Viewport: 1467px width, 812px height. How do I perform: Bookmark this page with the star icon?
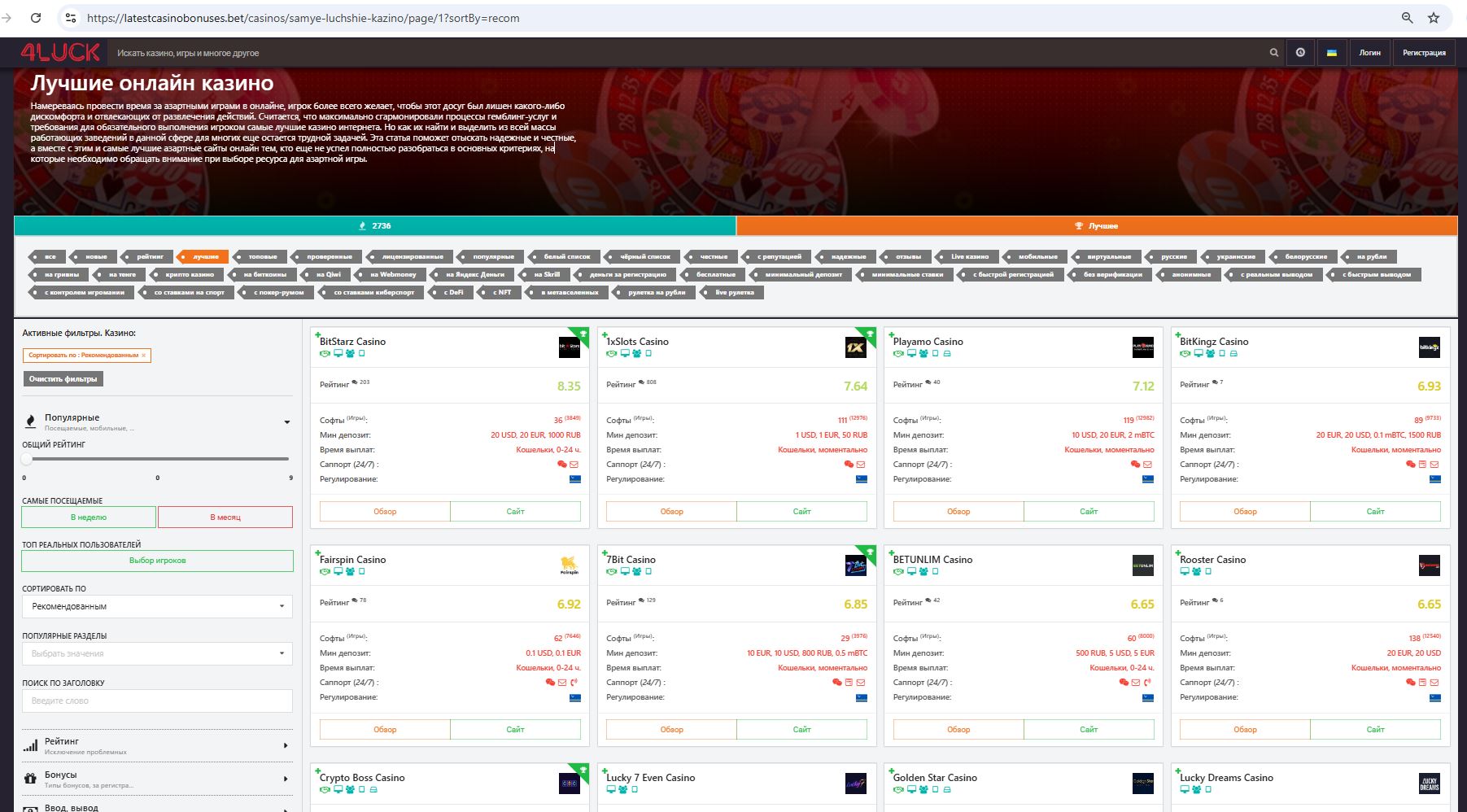(x=1434, y=18)
